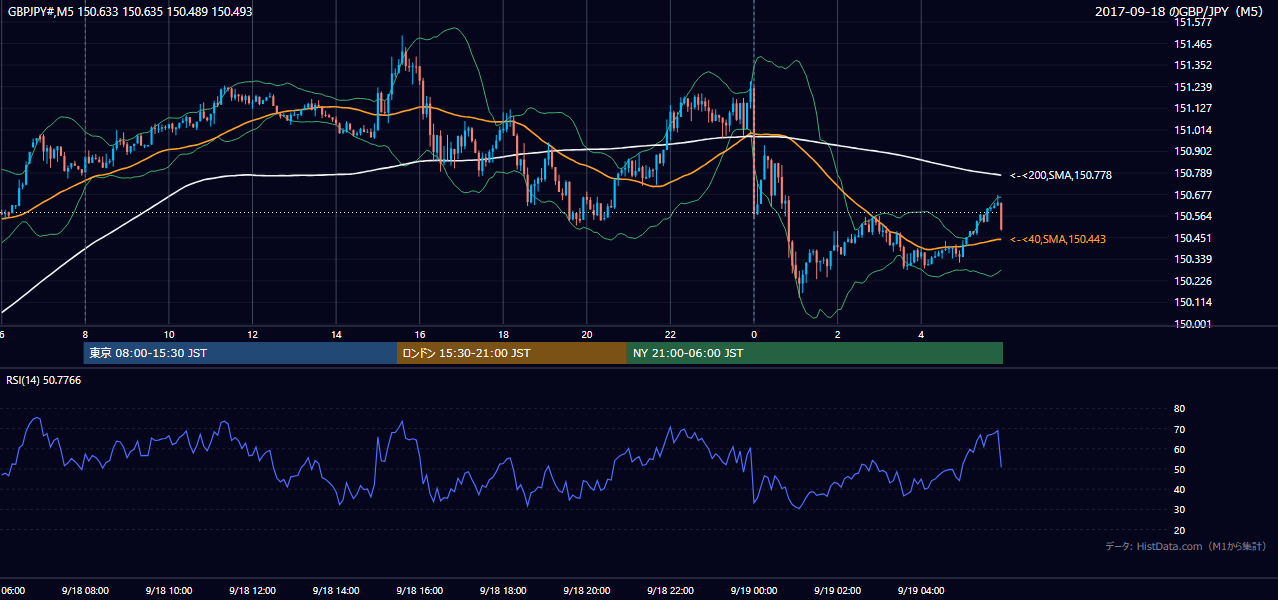This screenshot has width=1278, height=600.
Task: Click bottom timestamp 9/18 16:00
Action: 419,591
